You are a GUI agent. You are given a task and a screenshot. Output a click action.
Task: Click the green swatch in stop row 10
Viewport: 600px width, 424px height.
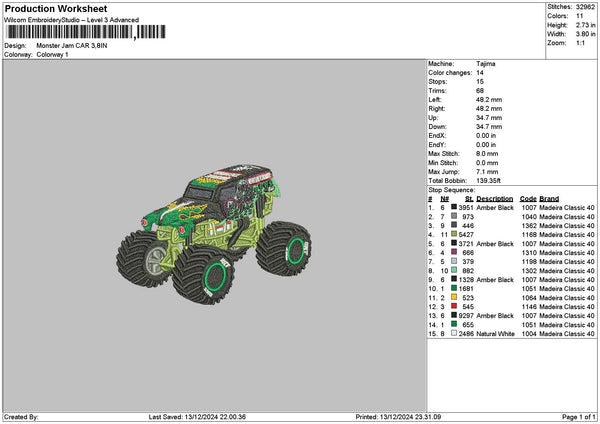click(x=454, y=288)
